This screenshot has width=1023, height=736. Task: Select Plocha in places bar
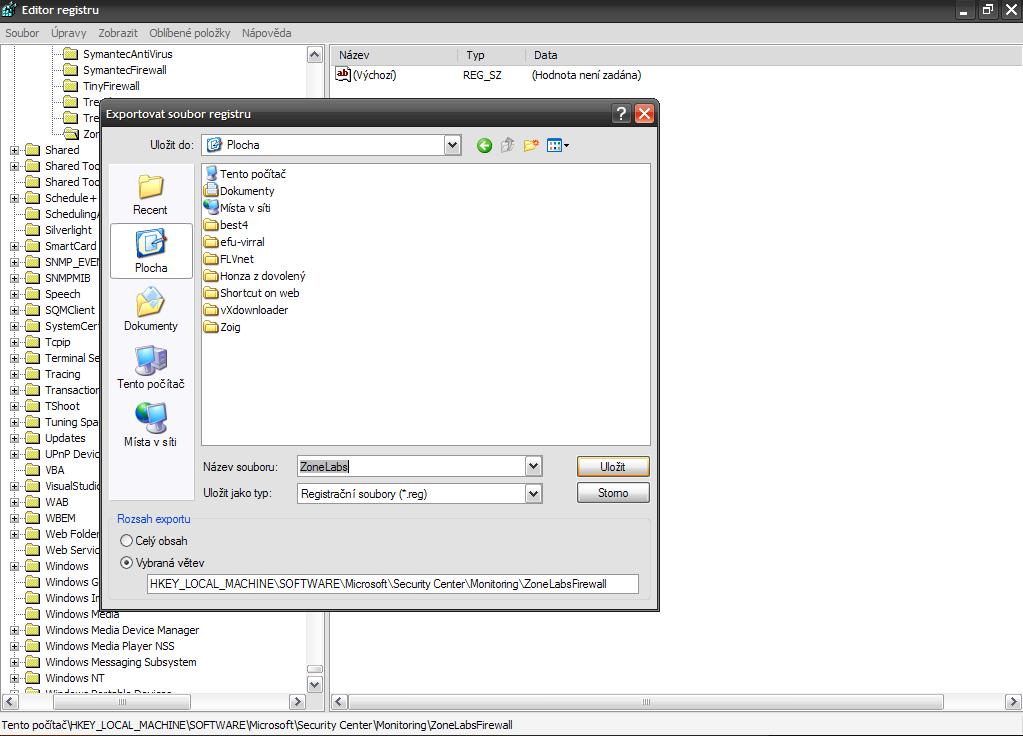point(151,251)
